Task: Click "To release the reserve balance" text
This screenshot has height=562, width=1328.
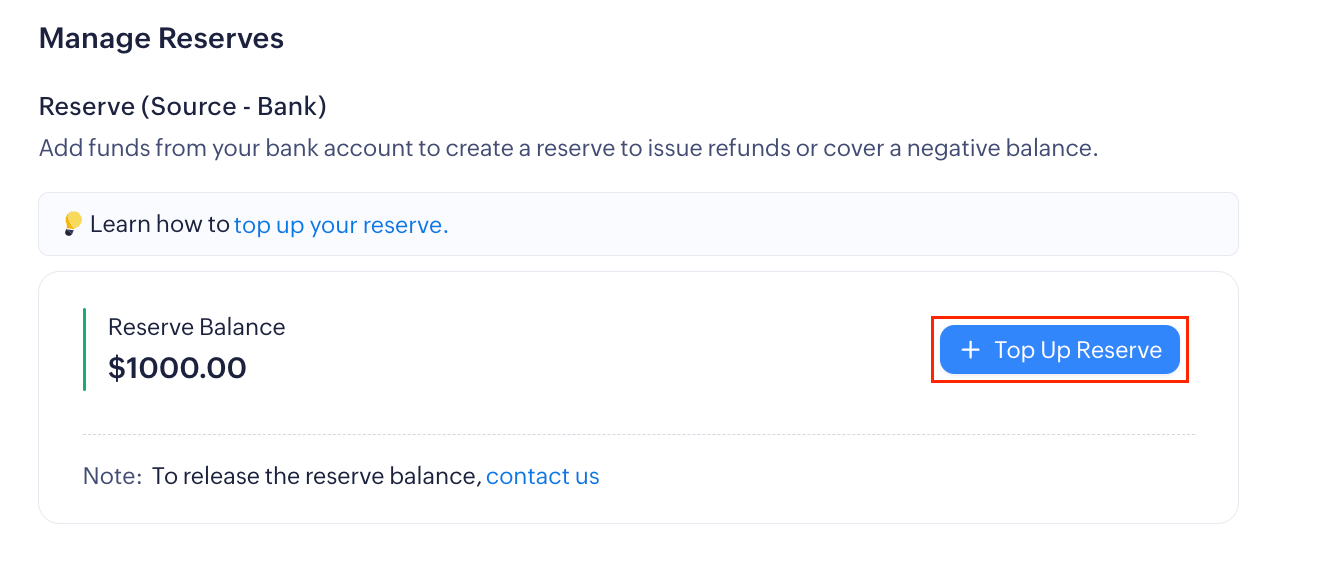Action: coord(316,476)
